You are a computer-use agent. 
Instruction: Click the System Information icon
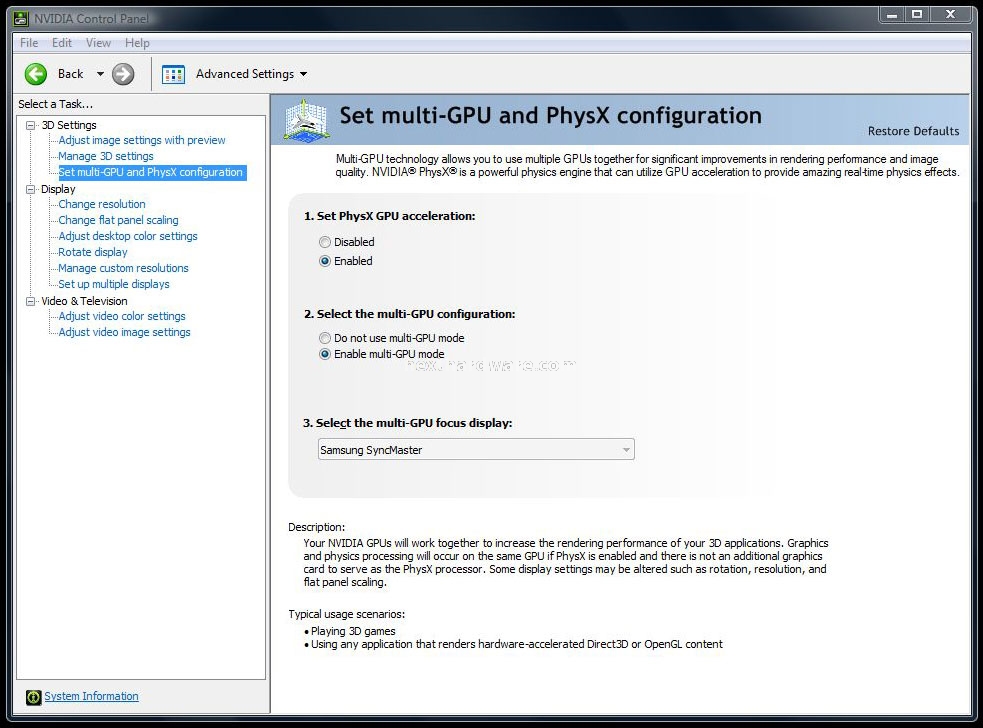[x=33, y=697]
